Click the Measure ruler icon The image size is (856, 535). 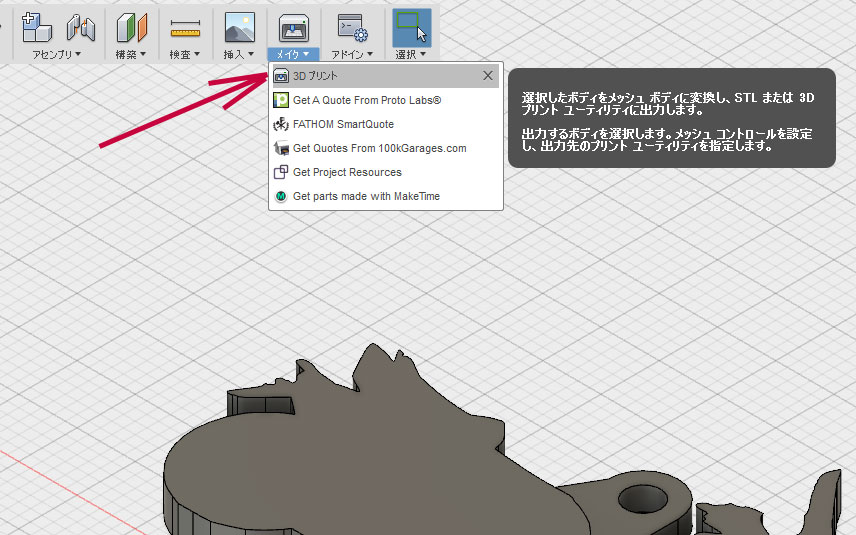pos(185,27)
